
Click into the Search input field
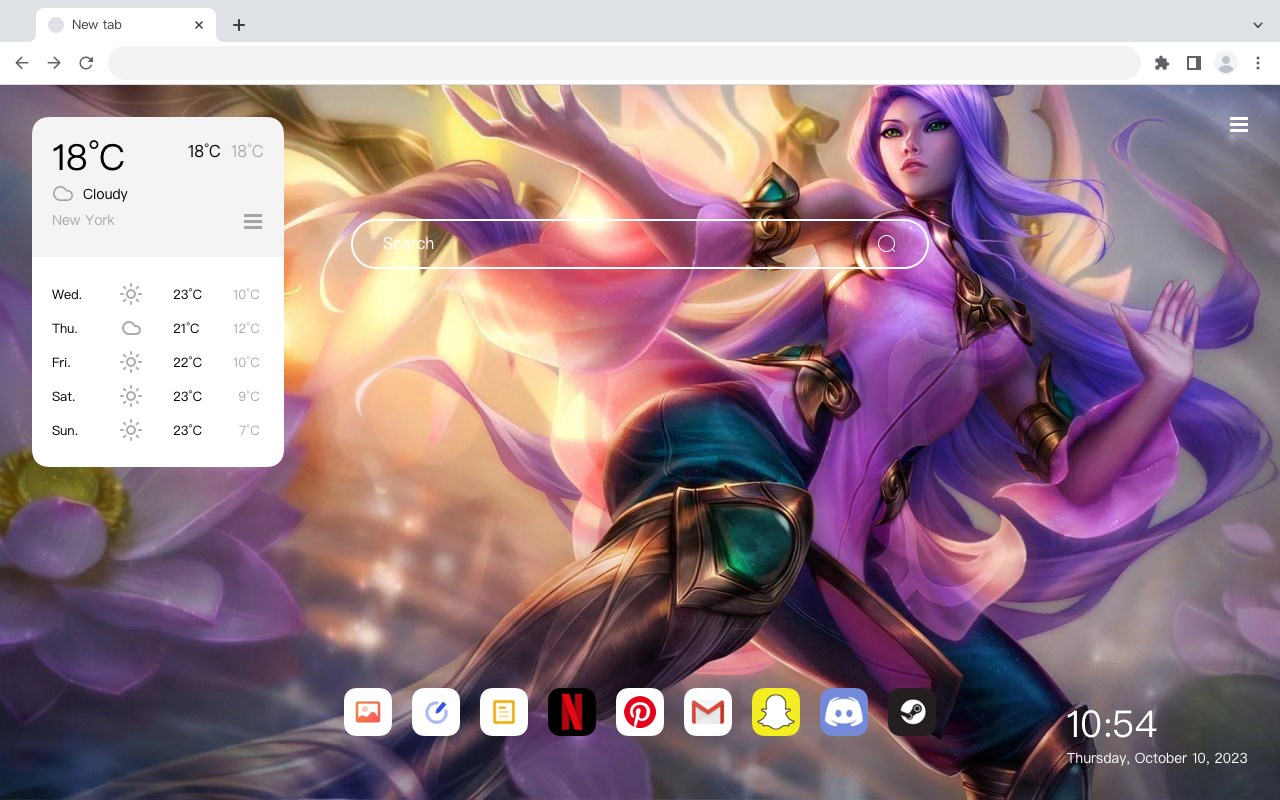(x=640, y=244)
